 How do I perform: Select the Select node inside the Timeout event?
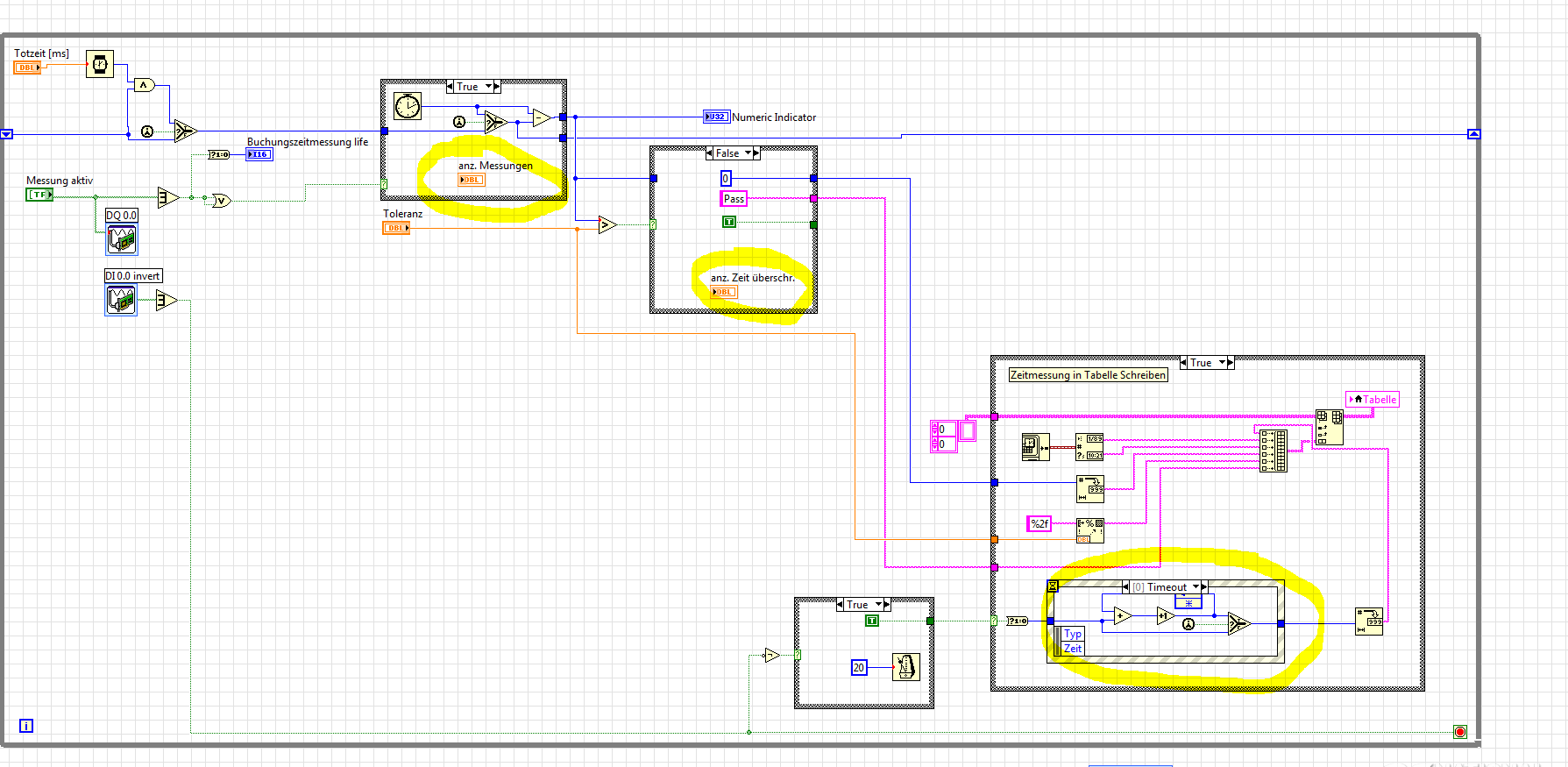pos(1238,623)
